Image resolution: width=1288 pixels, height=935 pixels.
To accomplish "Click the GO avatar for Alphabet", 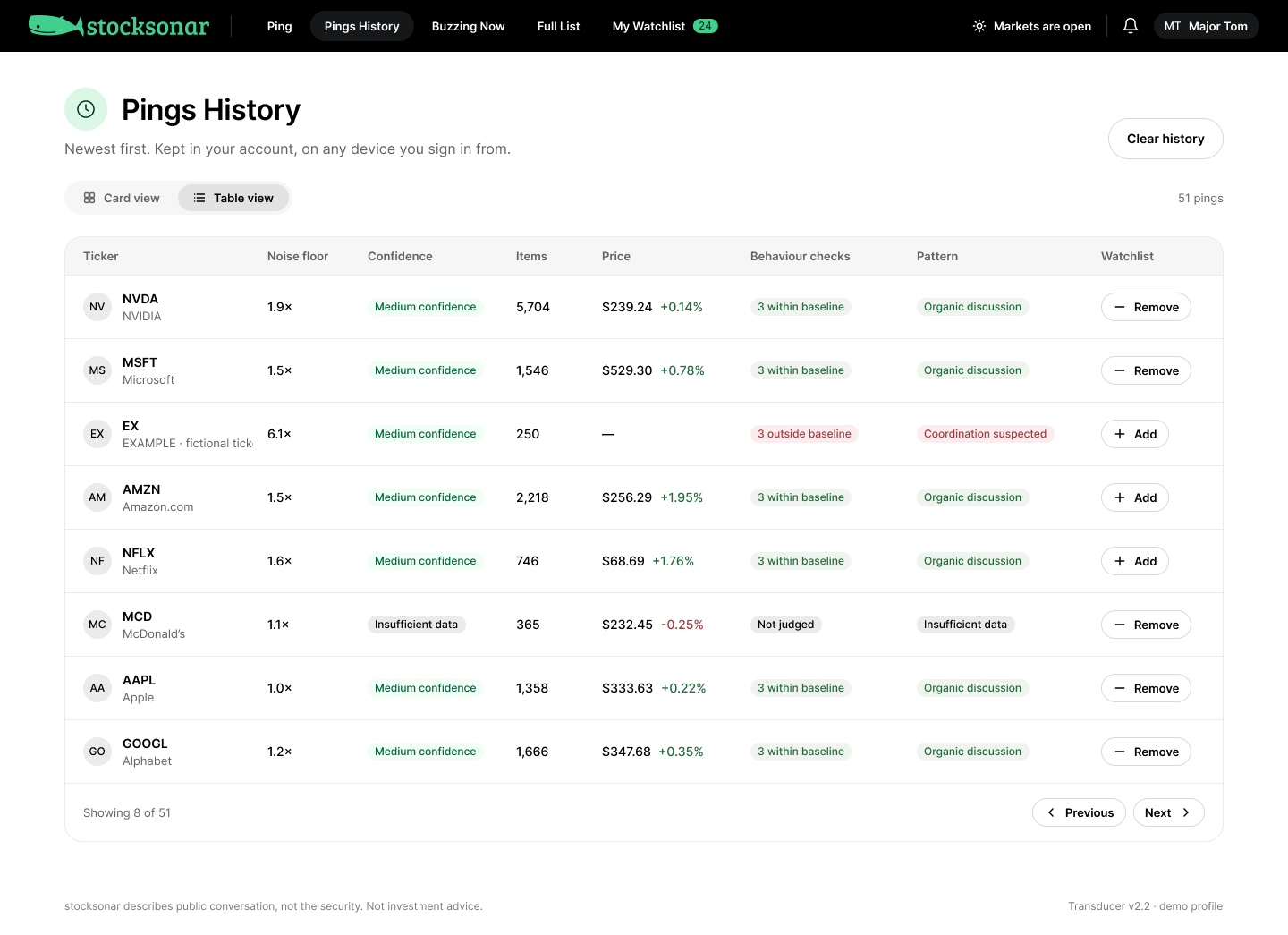I will [x=97, y=752].
